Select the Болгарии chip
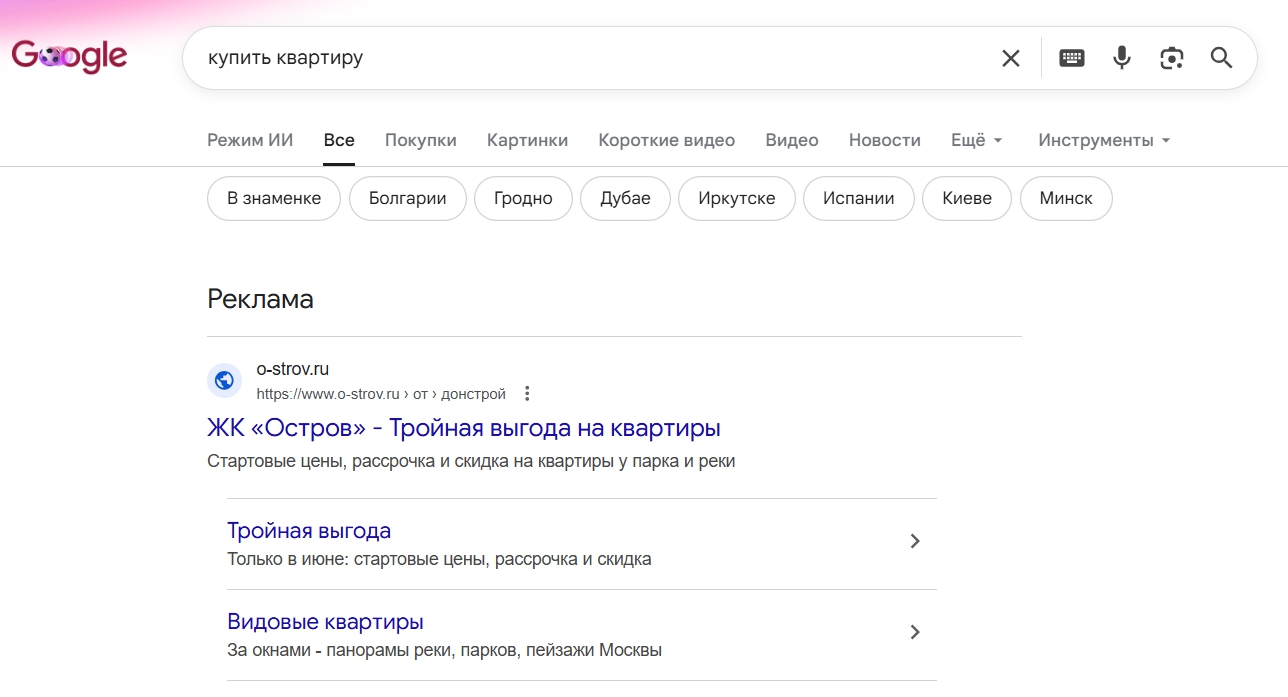This screenshot has height=697, width=1288. (x=407, y=198)
